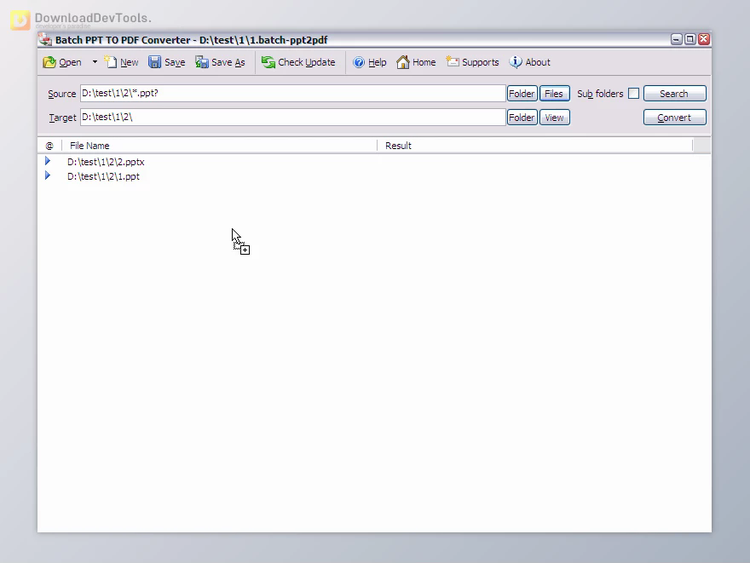Click the Search button

pyautogui.click(x=674, y=93)
